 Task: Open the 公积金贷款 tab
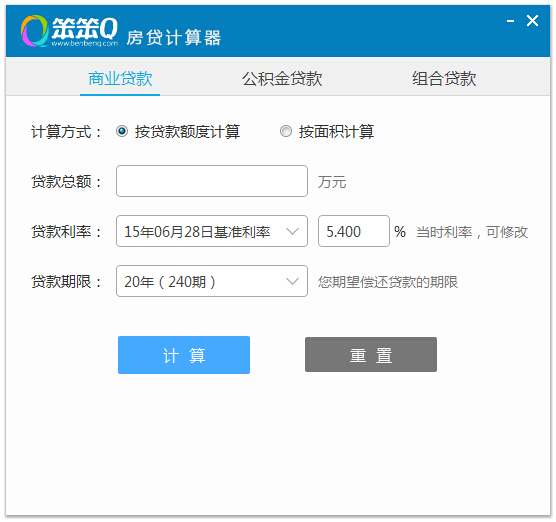coord(282,78)
